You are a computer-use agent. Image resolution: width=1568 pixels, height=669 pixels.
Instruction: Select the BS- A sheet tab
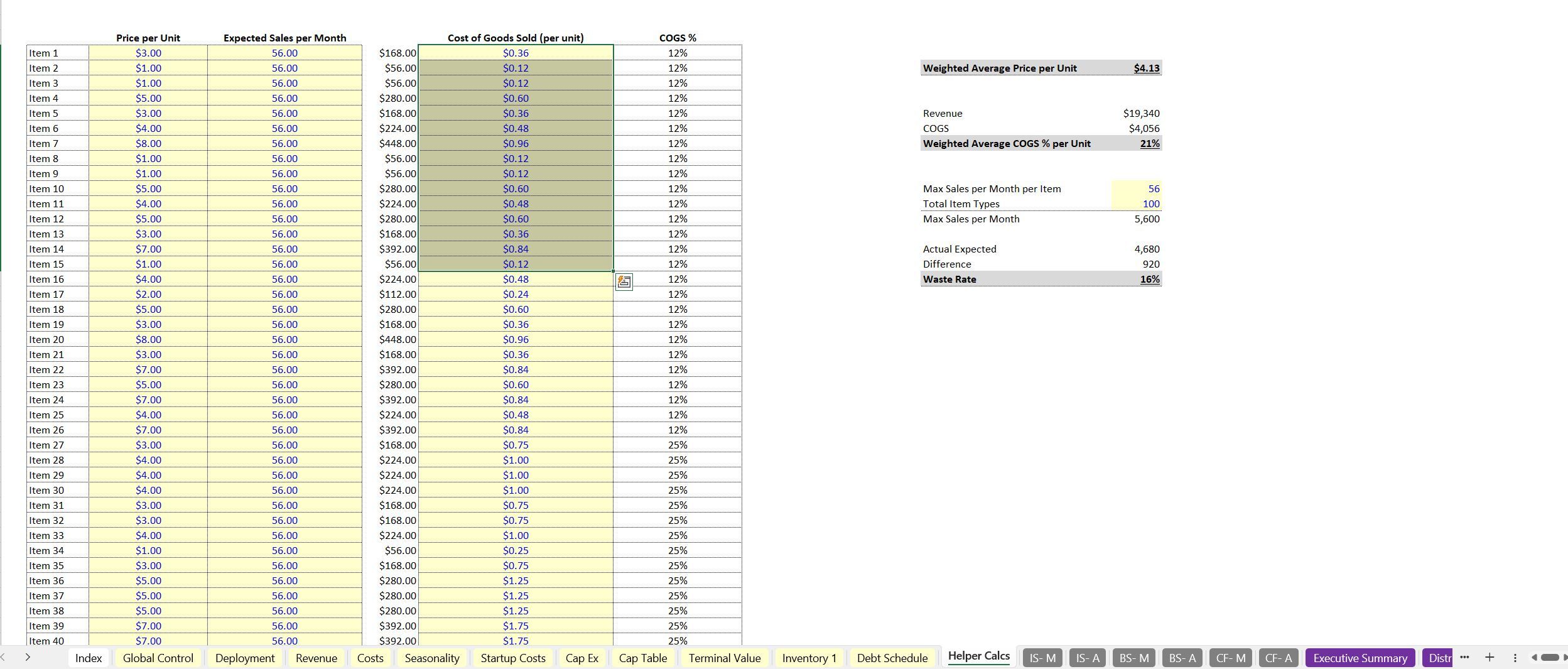tap(1182, 658)
